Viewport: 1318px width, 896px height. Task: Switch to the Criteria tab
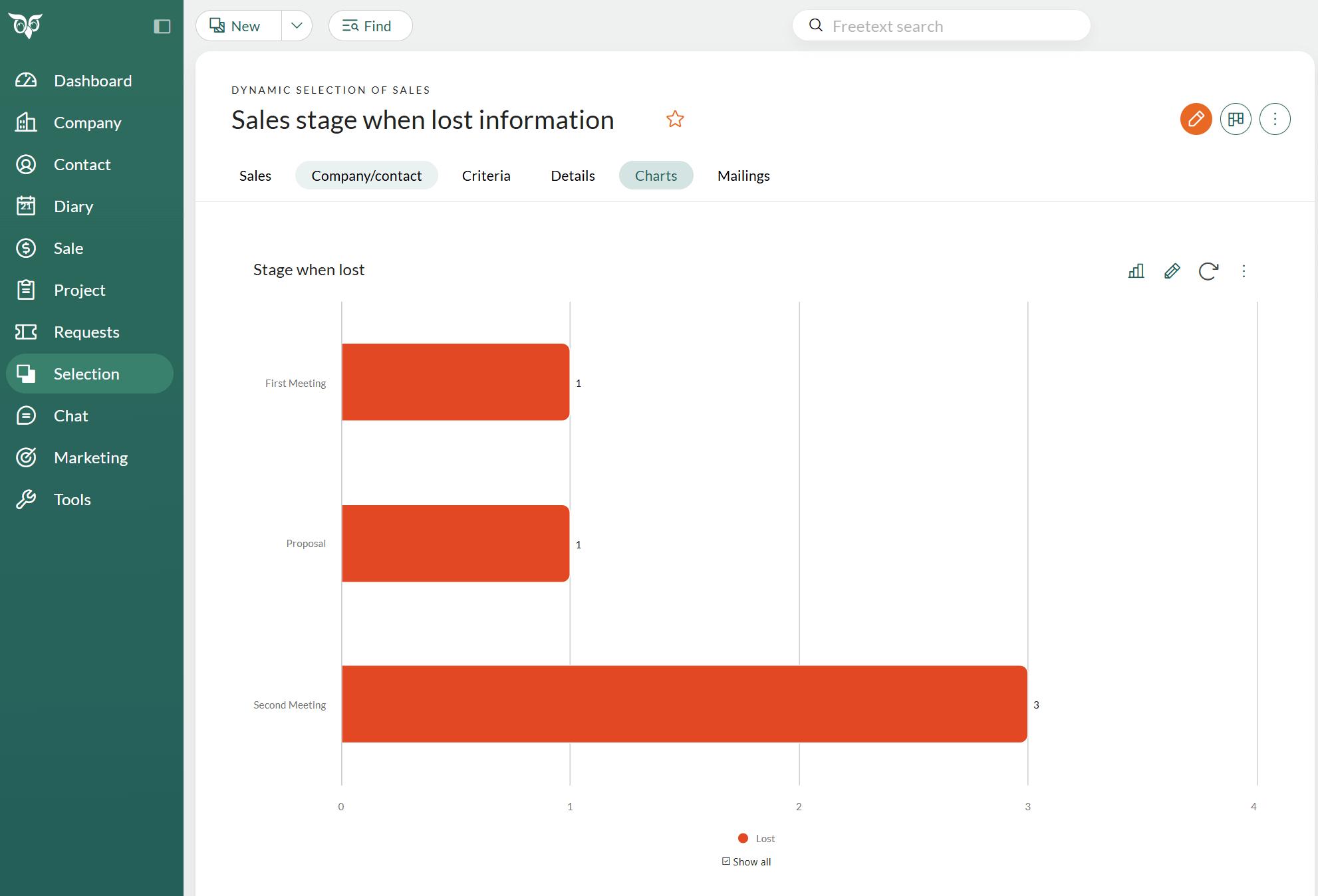(486, 175)
